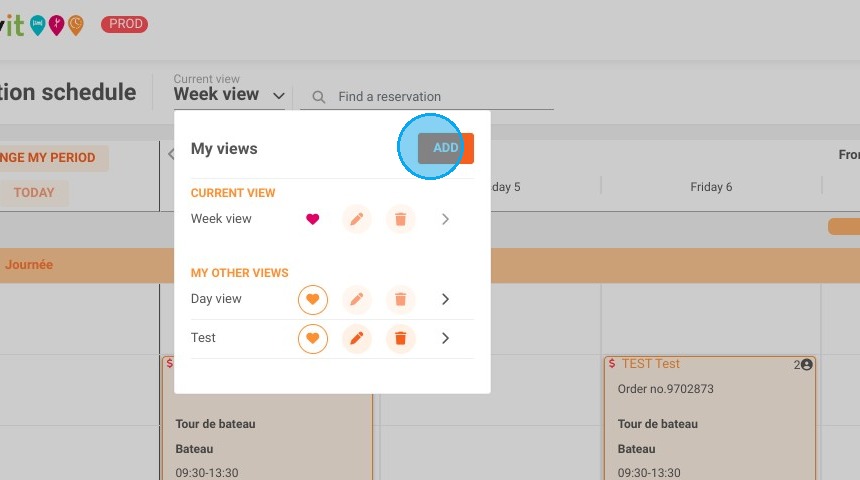Select the Friday 6 column header
860x480 pixels.
tap(711, 187)
